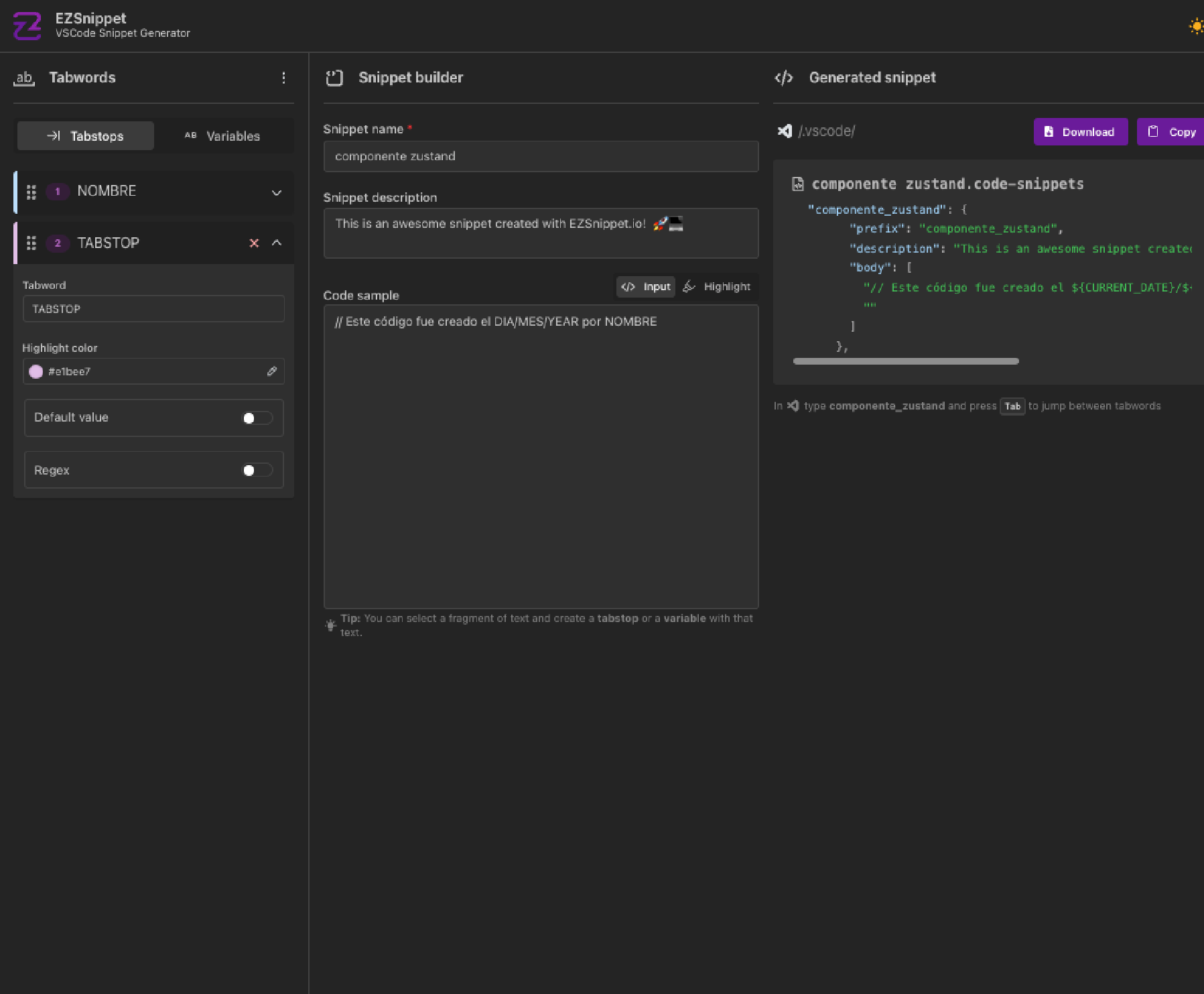
Task: Open the Tabwords options kebab menu
Action: [283, 78]
